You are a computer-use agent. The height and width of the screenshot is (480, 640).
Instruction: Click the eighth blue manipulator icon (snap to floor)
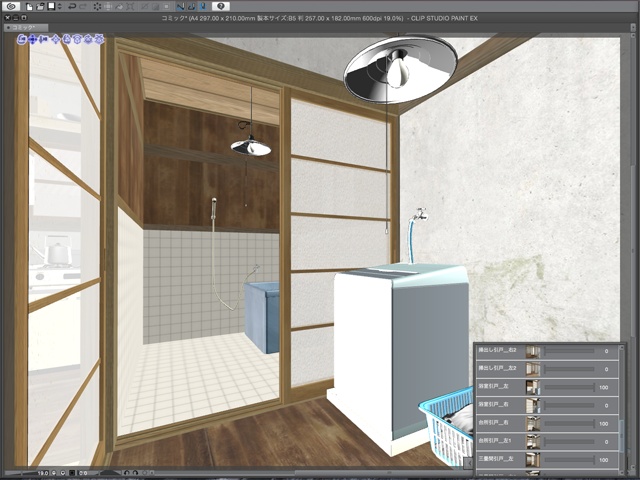[x=99, y=39]
